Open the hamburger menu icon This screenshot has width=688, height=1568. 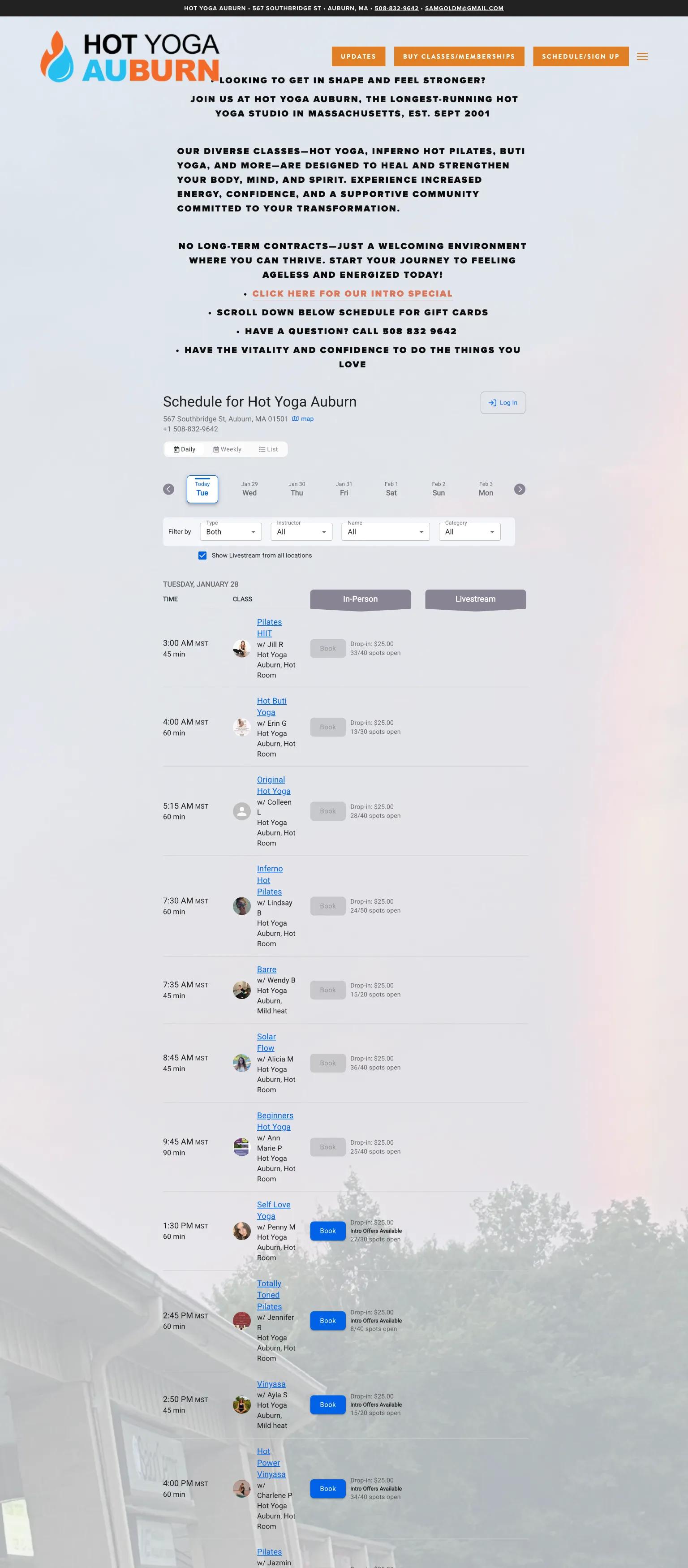click(642, 56)
